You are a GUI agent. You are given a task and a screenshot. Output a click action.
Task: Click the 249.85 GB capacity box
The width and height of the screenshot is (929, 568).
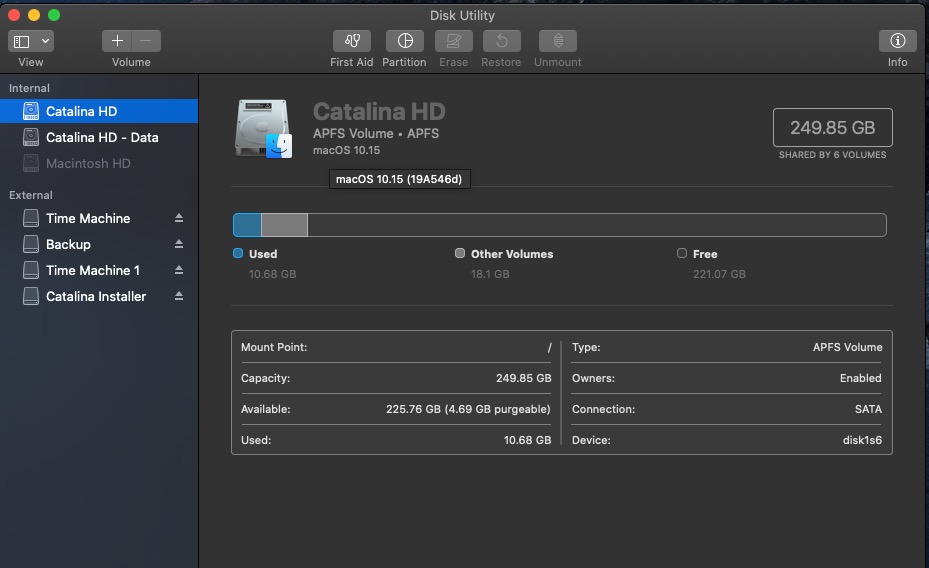click(832, 127)
